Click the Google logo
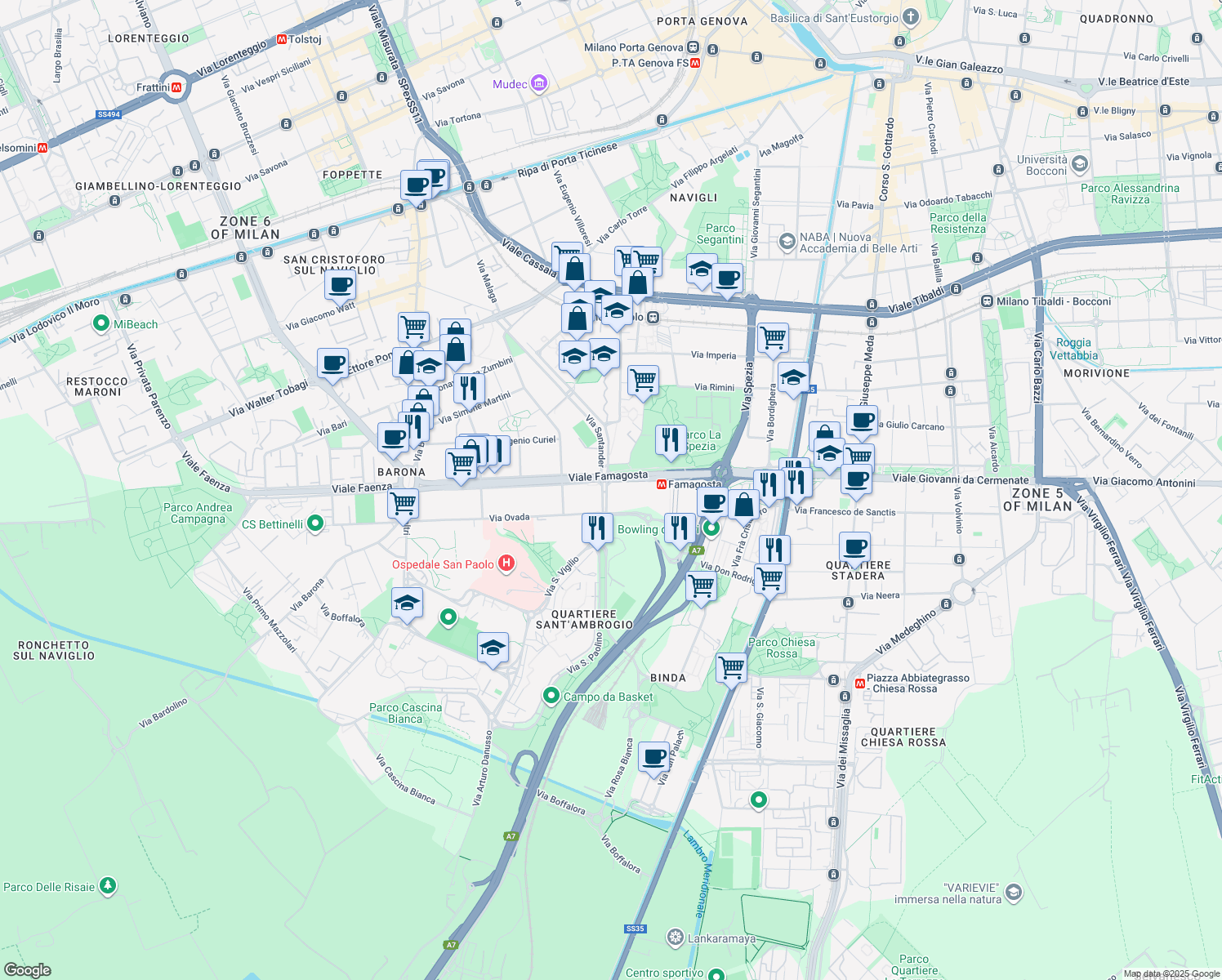This screenshot has height=980, width=1222. click(26, 969)
